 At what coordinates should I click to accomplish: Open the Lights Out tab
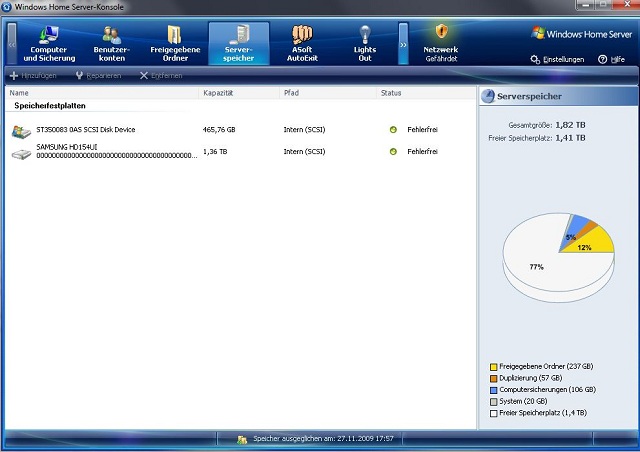pos(365,44)
